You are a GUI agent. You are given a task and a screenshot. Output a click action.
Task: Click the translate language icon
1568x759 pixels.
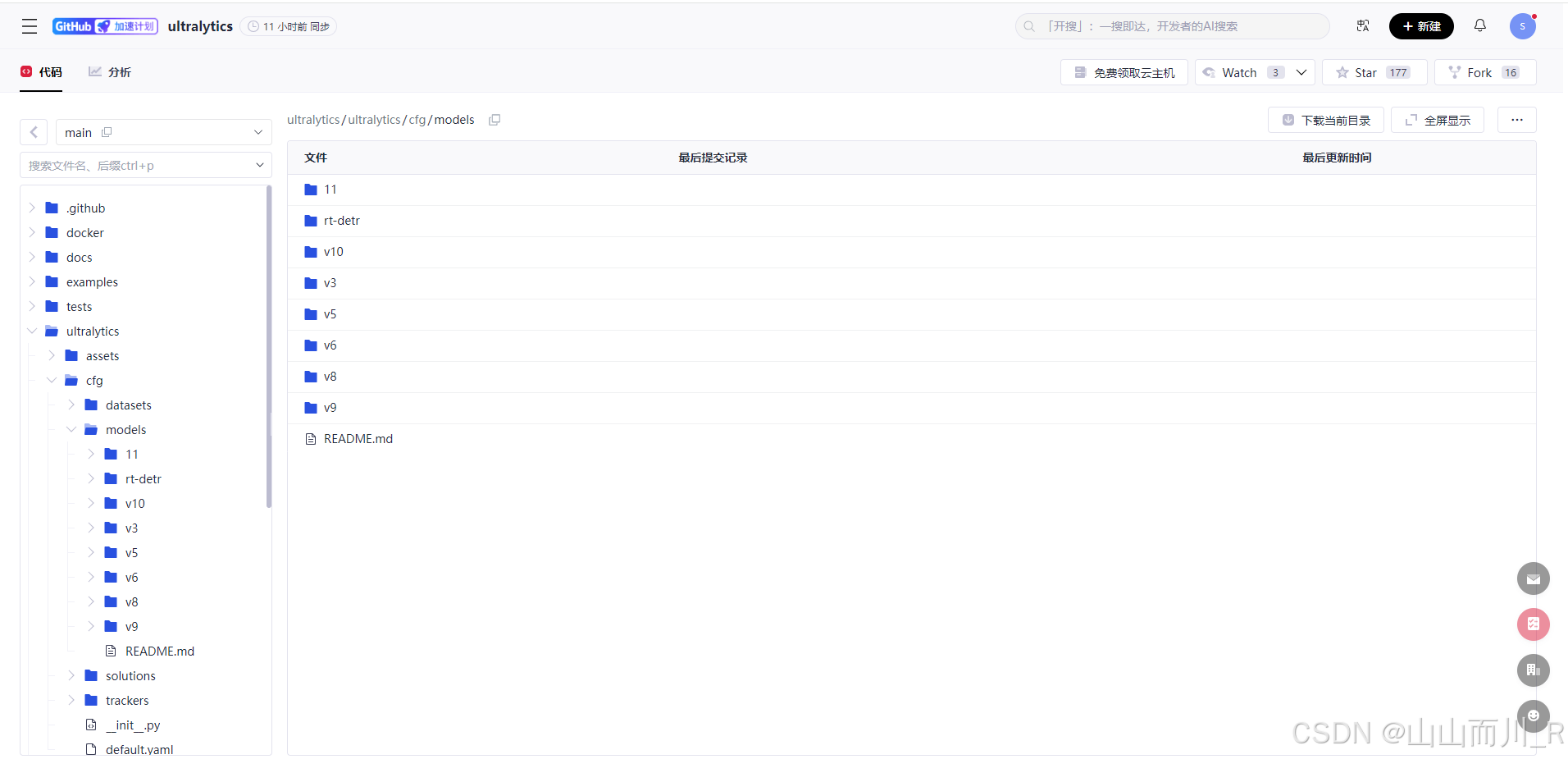point(1363,26)
